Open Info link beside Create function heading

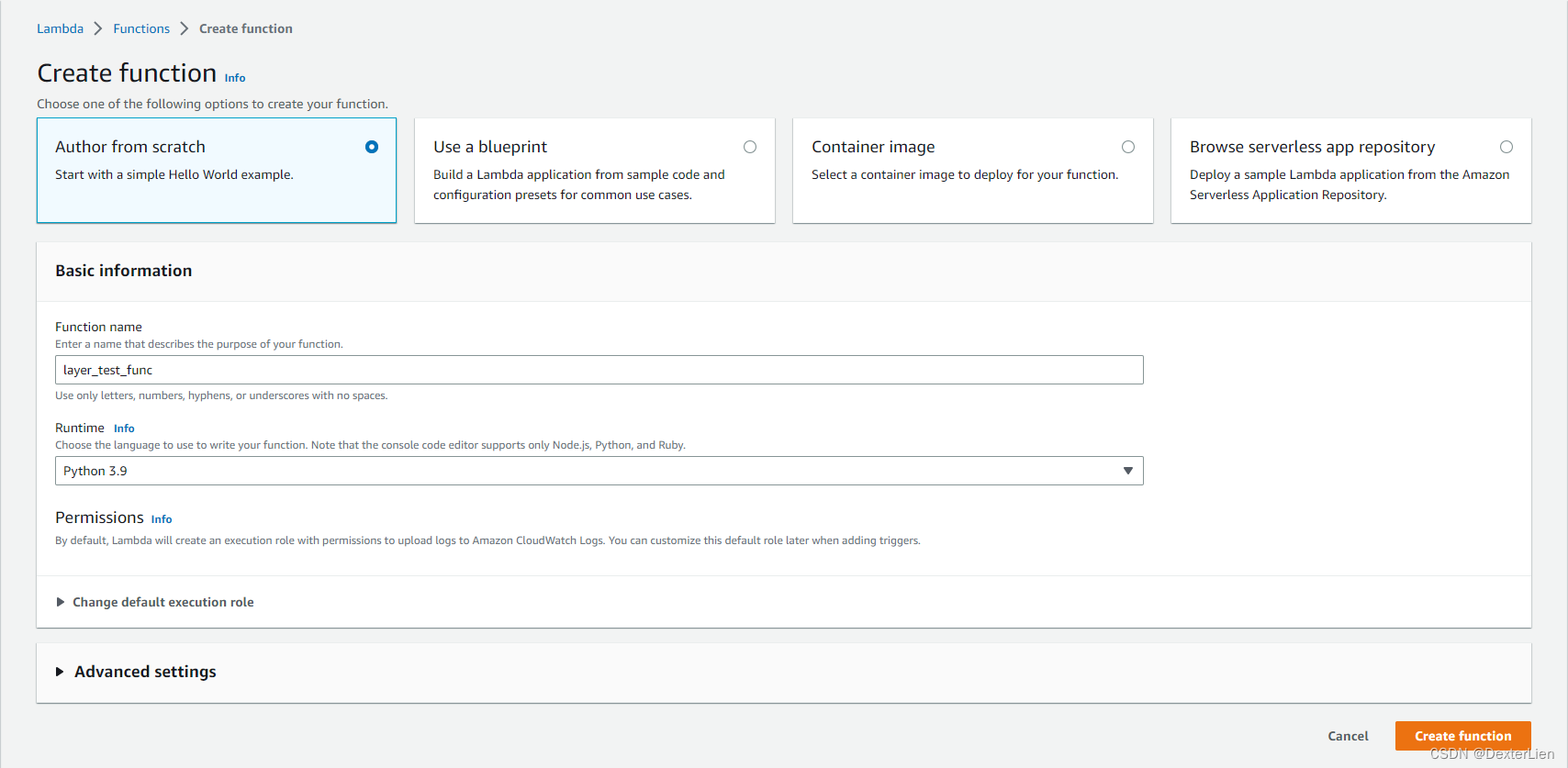235,78
